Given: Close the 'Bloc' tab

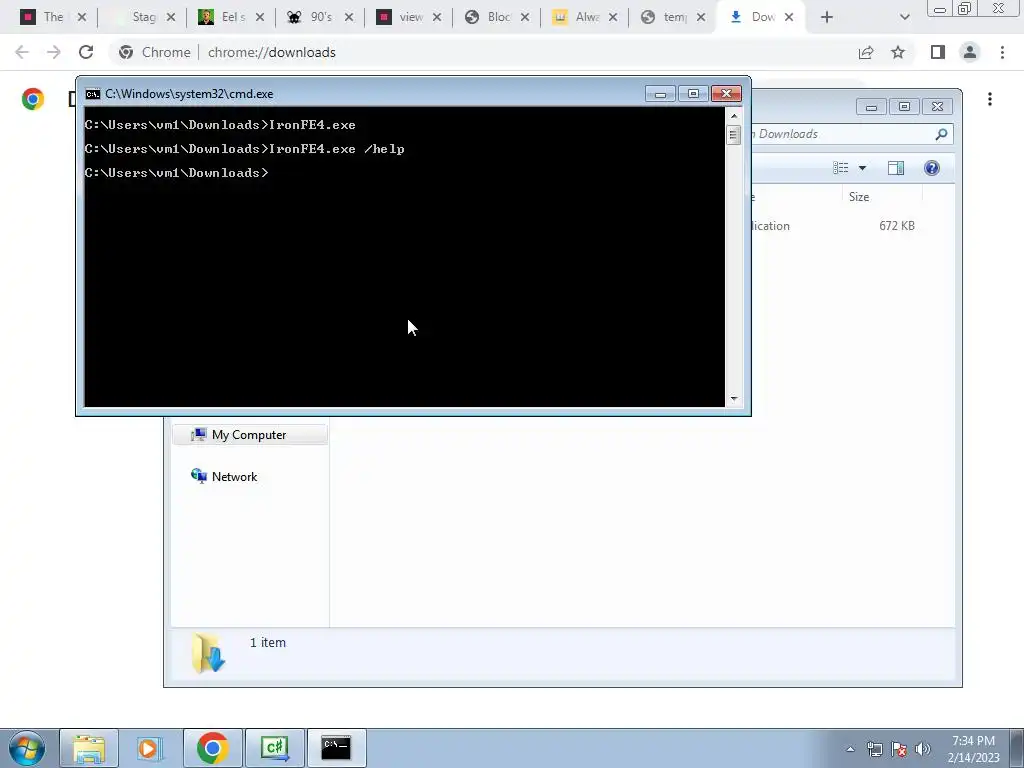Looking at the screenshot, I should click(x=524, y=17).
